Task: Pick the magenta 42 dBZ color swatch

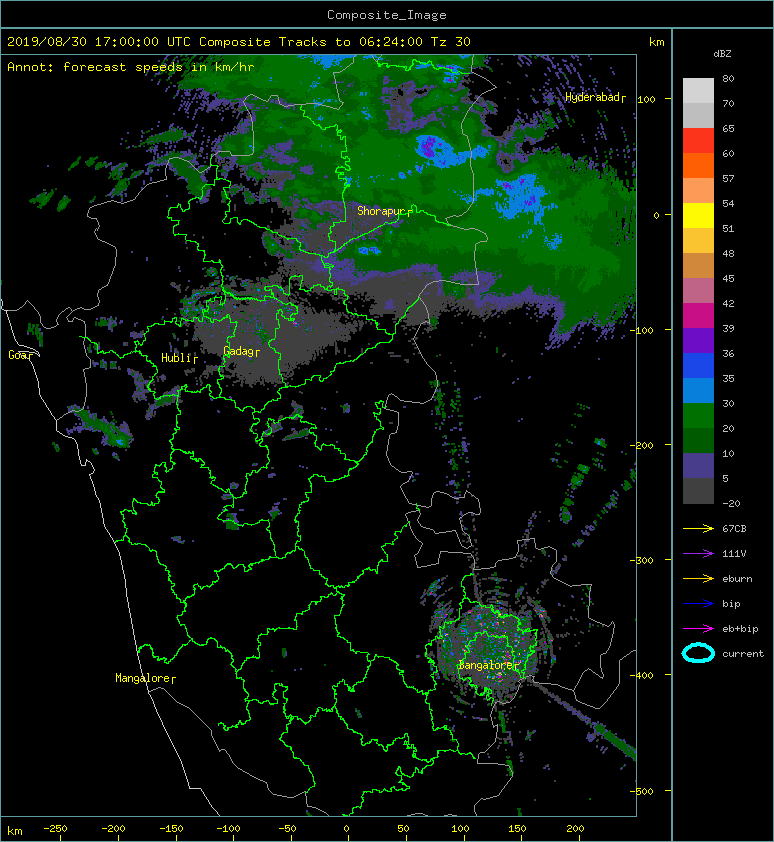Action: click(698, 315)
